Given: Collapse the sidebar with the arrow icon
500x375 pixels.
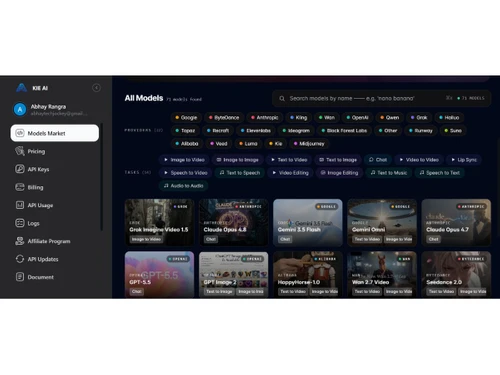Looking at the screenshot, I should pyautogui.click(x=96, y=88).
